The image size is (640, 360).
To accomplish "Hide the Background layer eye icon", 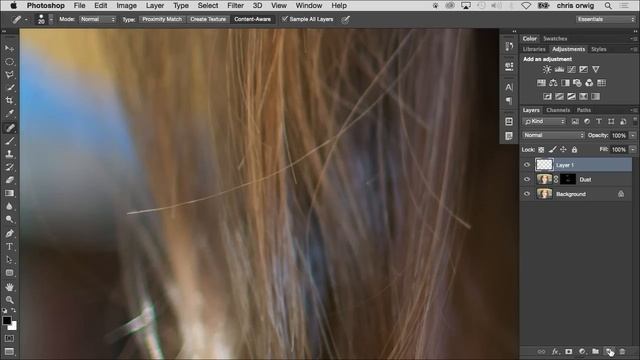I will click(527, 194).
